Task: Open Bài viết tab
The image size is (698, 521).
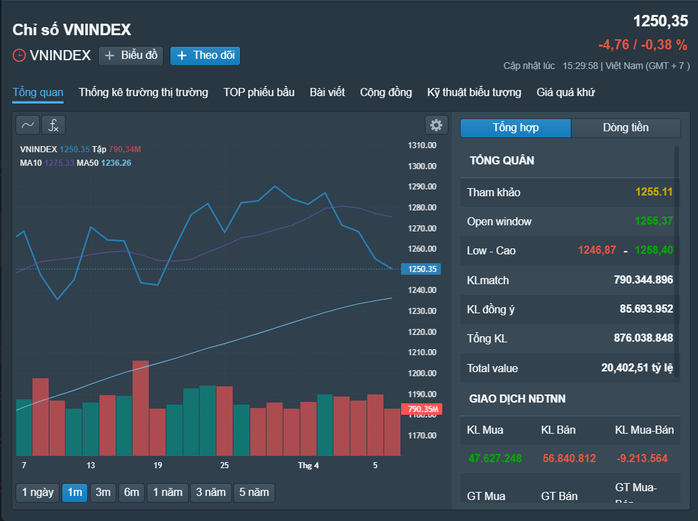Action: coord(327,93)
